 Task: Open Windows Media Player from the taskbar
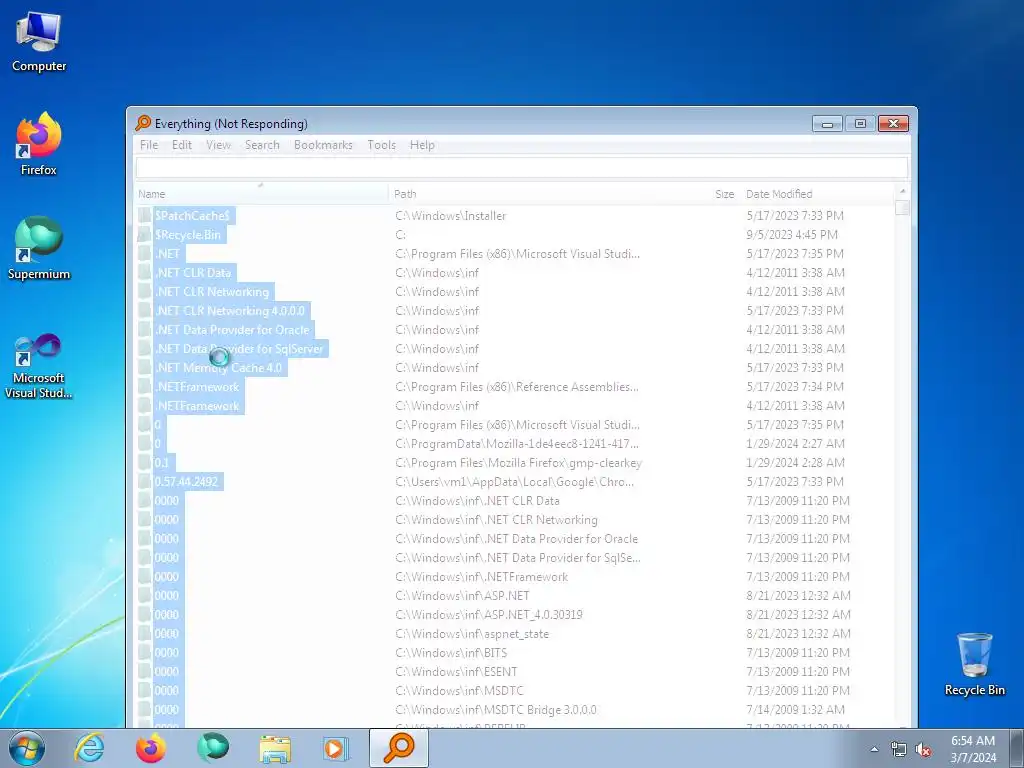(x=336, y=748)
